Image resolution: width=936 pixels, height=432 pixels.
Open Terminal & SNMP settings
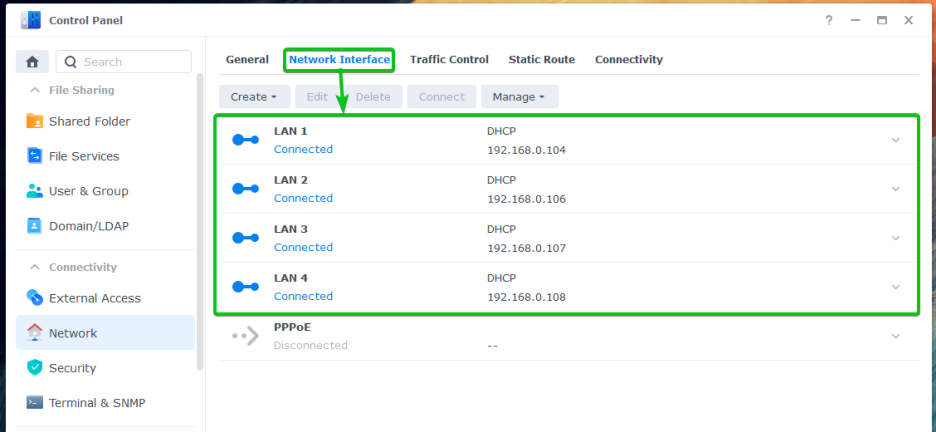tap(96, 403)
